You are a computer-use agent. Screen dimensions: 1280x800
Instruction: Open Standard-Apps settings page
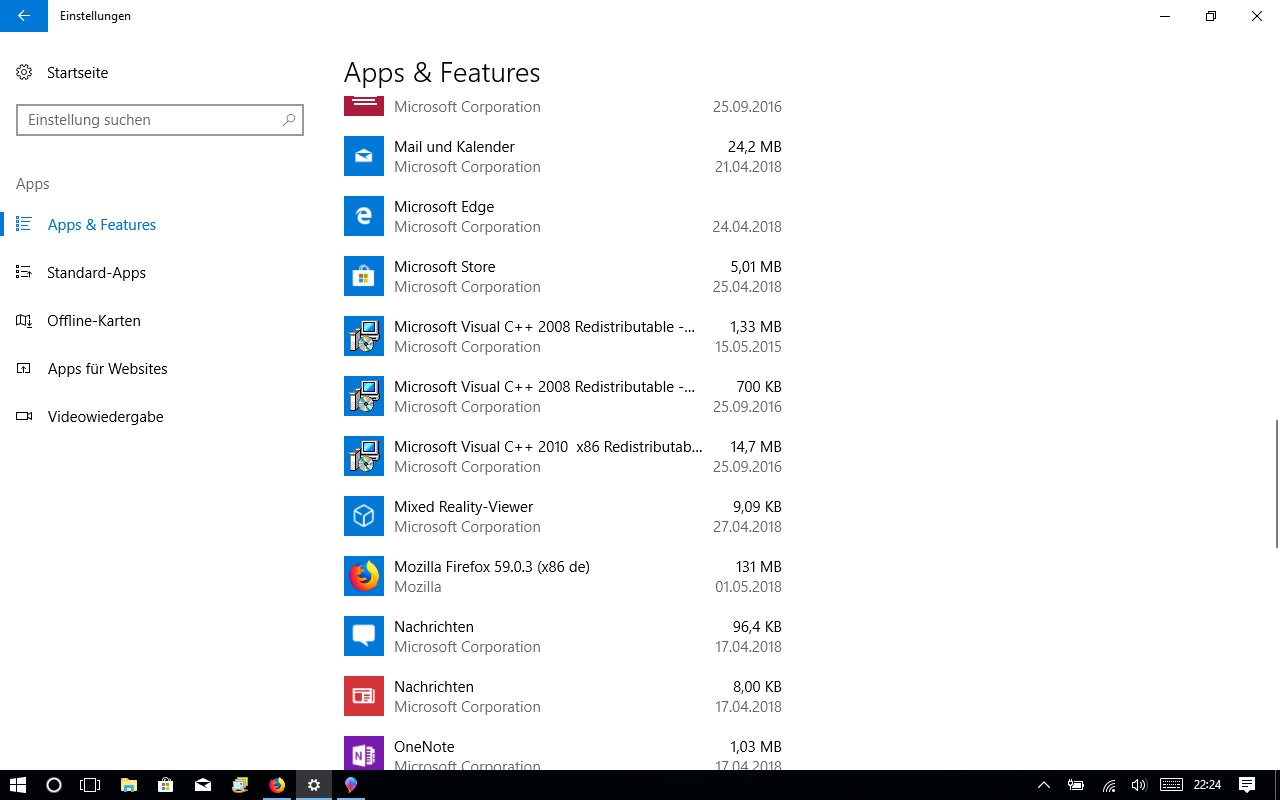pos(96,273)
